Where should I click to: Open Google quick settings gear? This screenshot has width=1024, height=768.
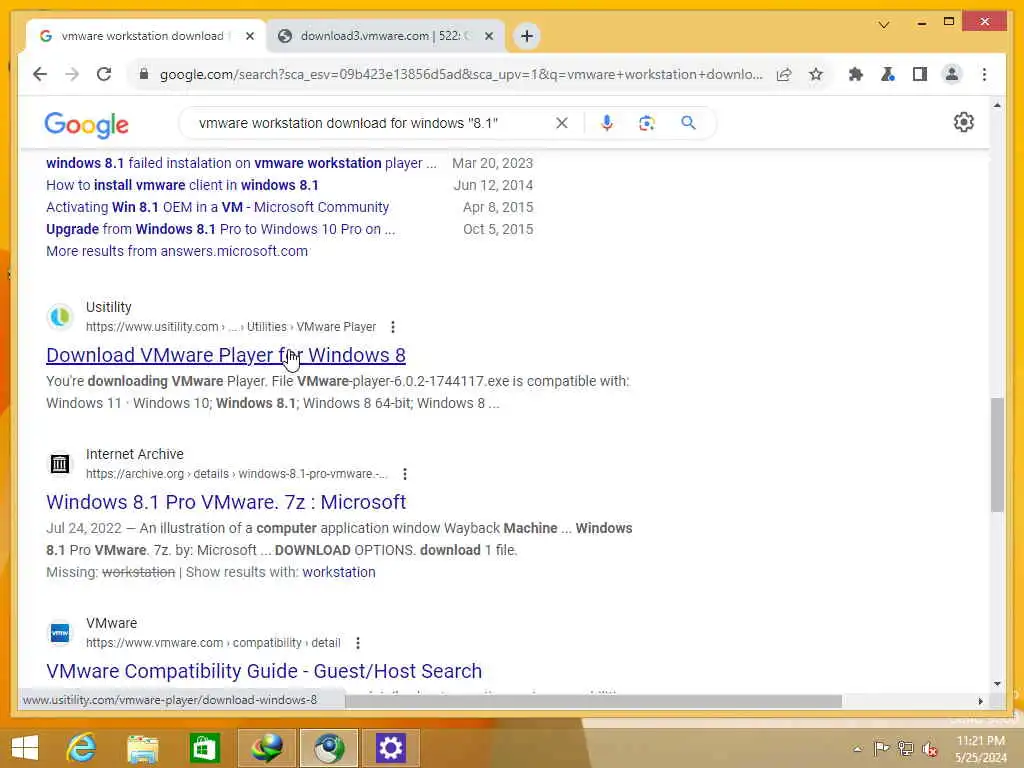[x=963, y=122]
